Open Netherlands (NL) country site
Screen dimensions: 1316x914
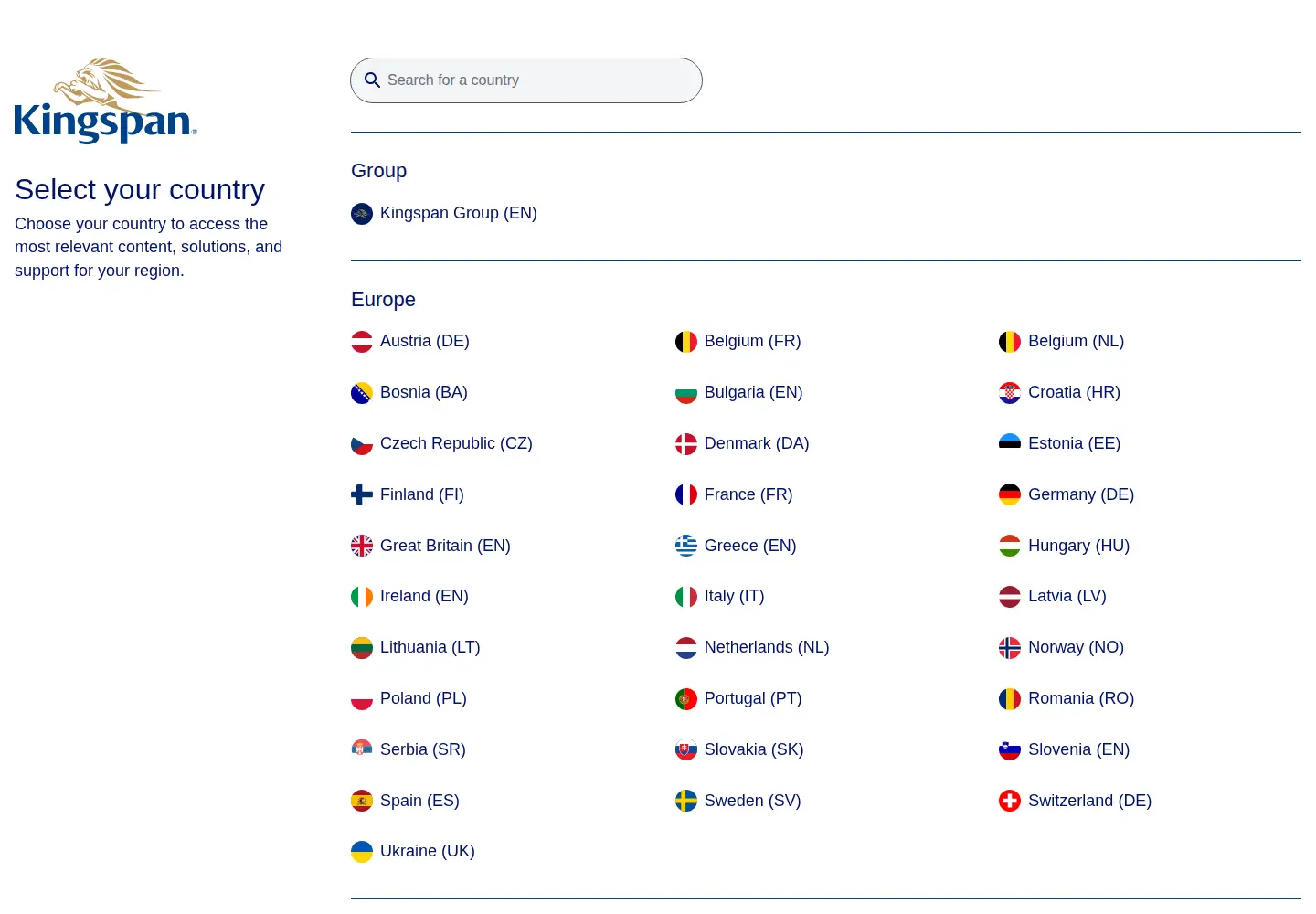click(x=752, y=647)
